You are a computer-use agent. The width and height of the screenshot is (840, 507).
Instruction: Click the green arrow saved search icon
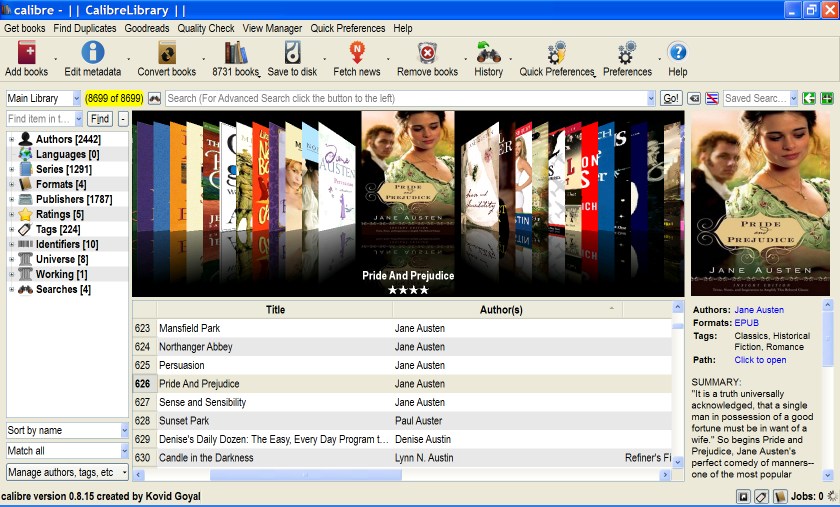tap(809, 99)
